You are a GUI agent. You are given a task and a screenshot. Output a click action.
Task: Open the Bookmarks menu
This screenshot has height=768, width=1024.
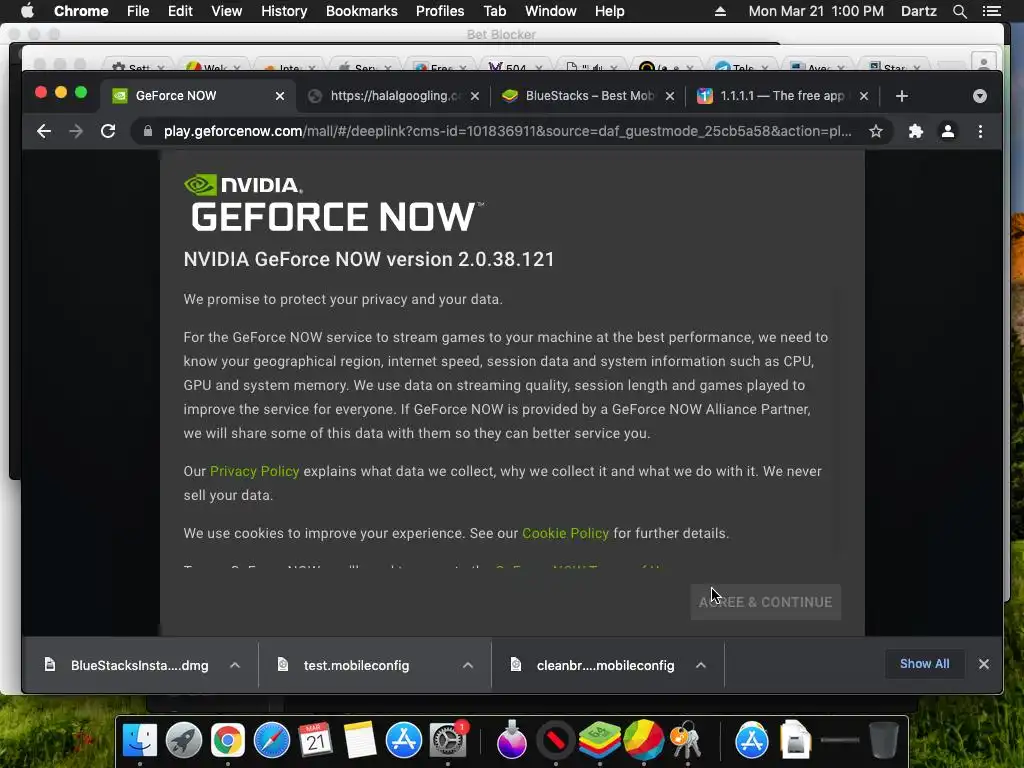(362, 11)
